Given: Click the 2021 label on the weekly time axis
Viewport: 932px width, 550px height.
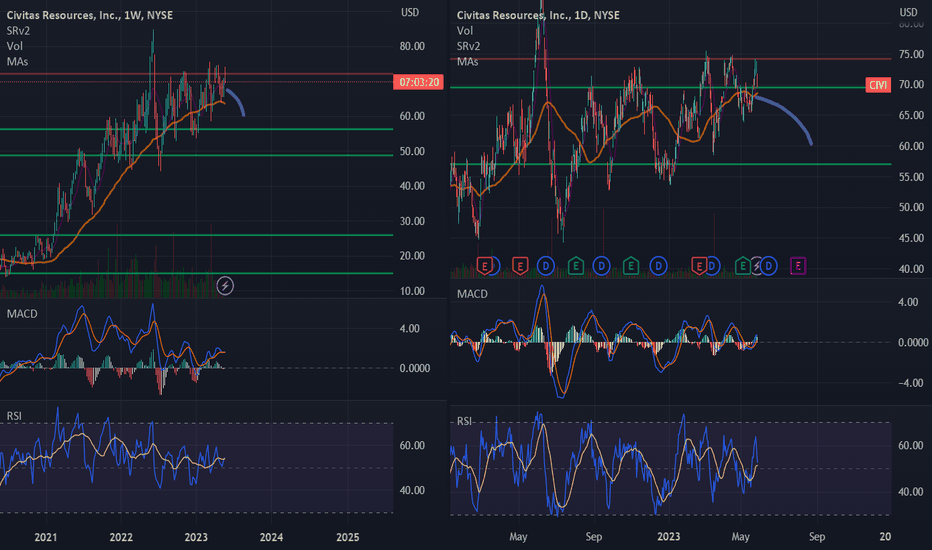Looking at the screenshot, I should [46, 537].
